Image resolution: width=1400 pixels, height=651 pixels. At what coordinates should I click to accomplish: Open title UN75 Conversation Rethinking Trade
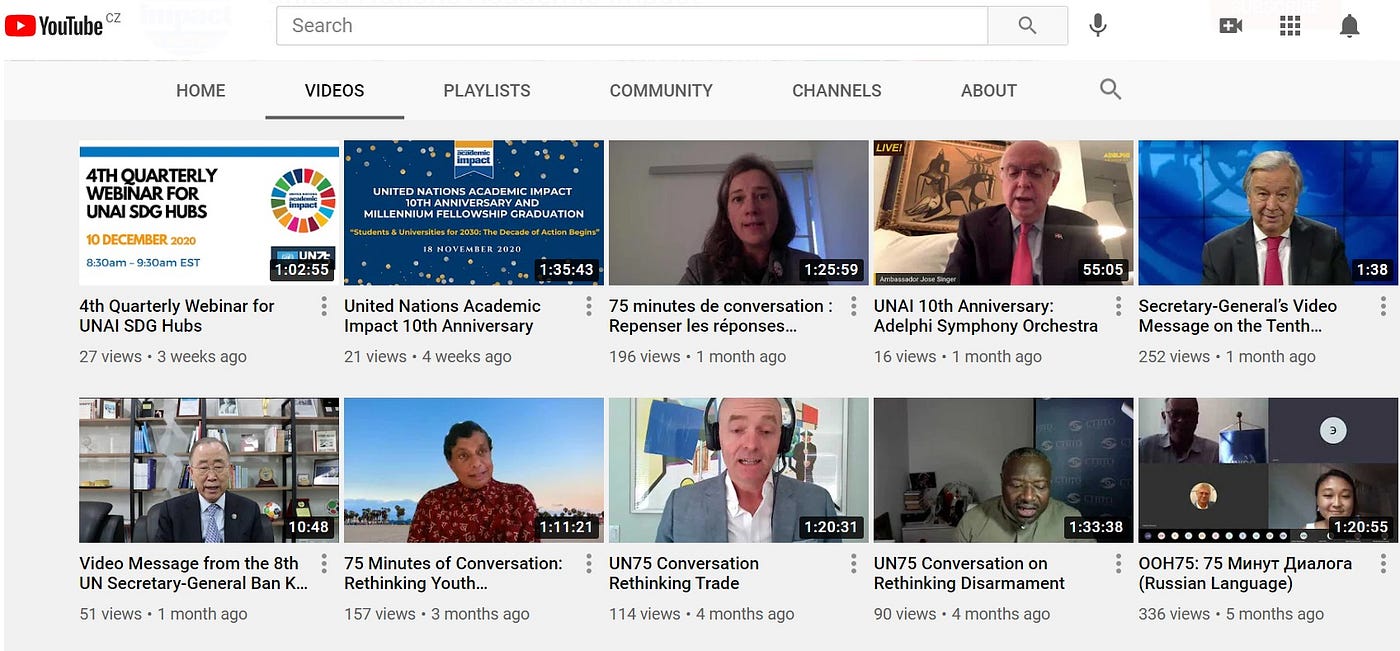pyautogui.click(x=684, y=574)
